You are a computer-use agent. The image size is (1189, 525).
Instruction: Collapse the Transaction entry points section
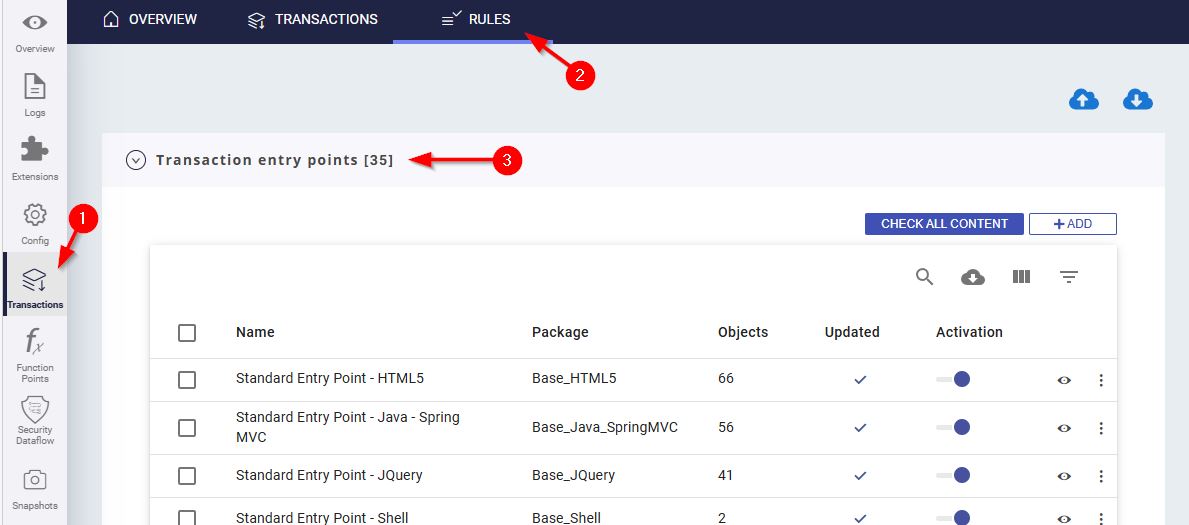[x=136, y=160]
